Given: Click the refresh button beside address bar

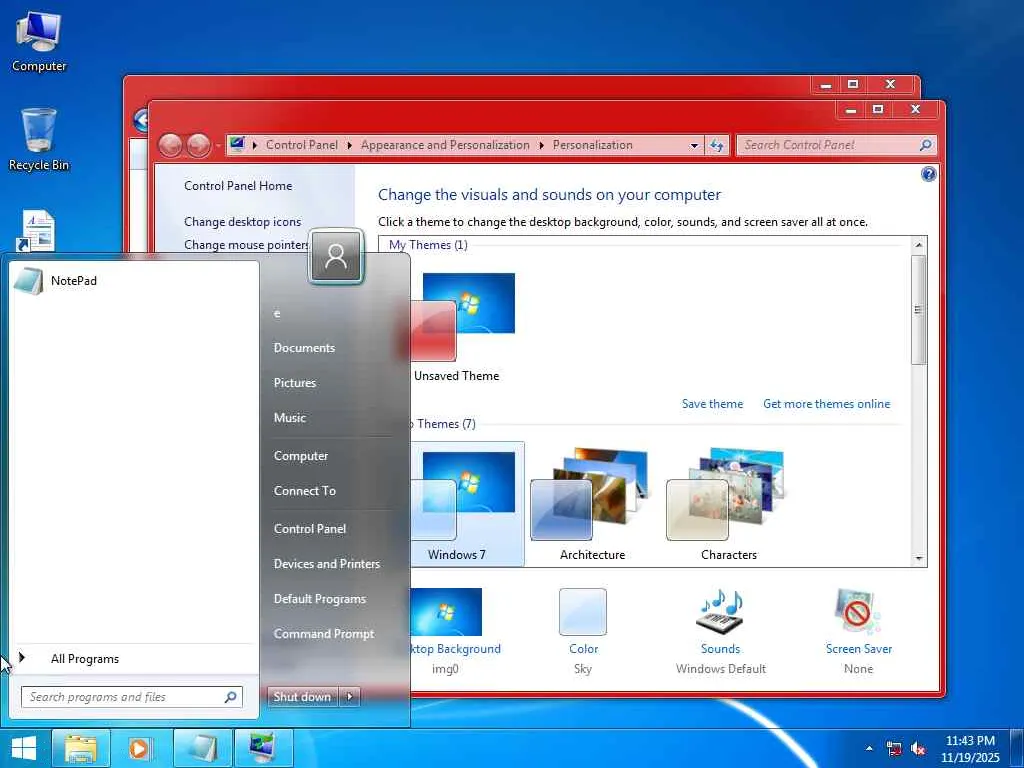Looking at the screenshot, I should tap(716, 145).
